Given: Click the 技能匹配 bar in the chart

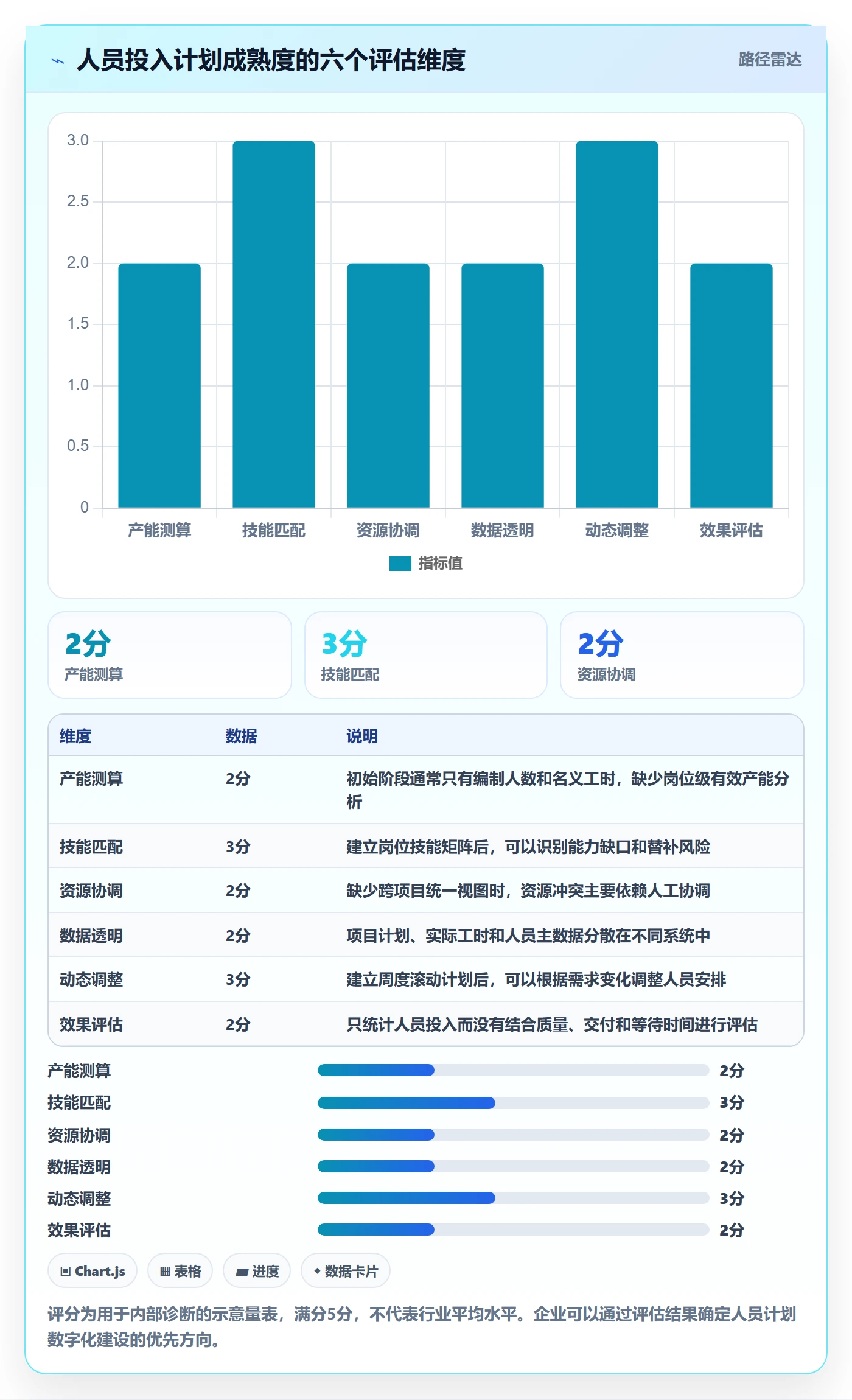Looking at the screenshot, I should click(274, 324).
